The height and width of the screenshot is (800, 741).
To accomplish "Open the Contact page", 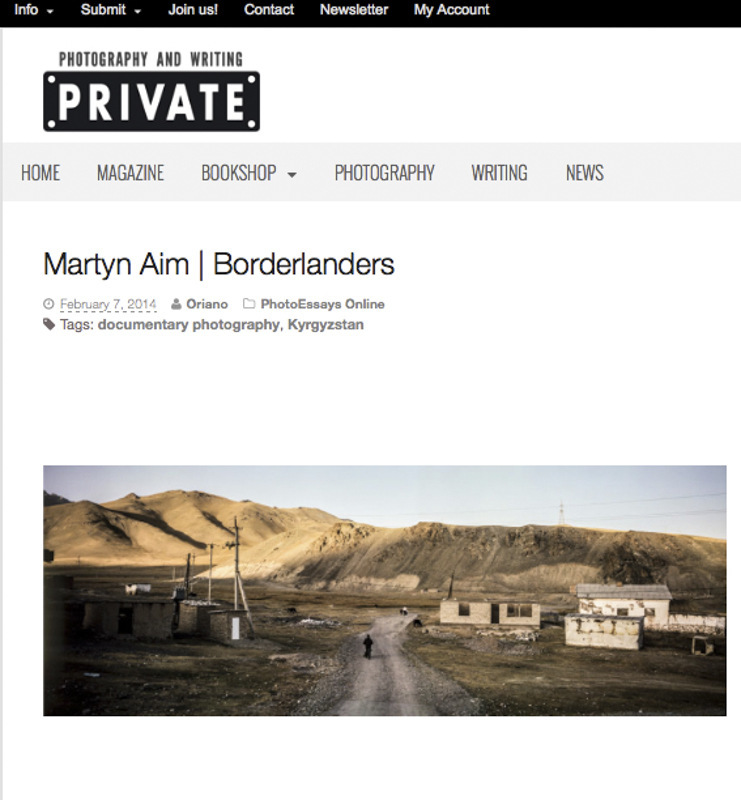I will click(x=269, y=10).
